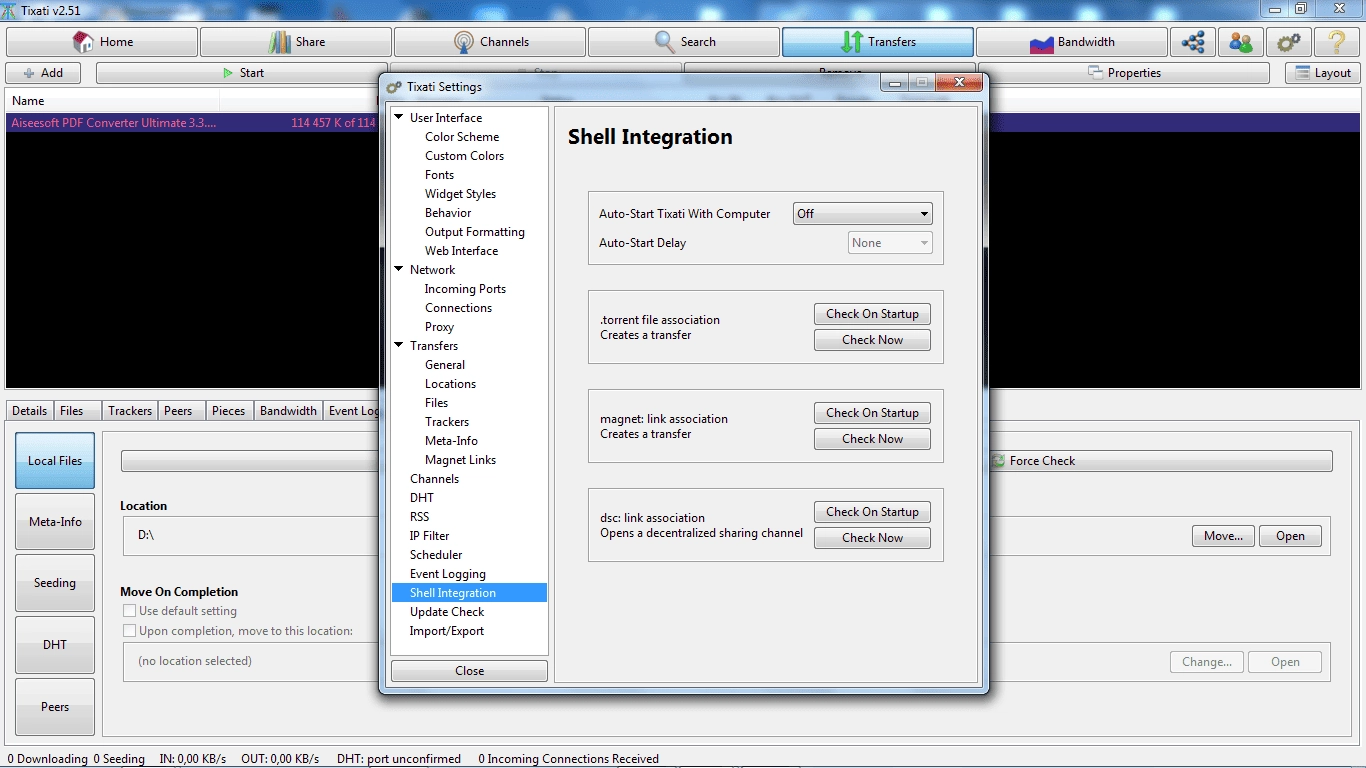Select Output Formatting in settings tree

point(474,232)
